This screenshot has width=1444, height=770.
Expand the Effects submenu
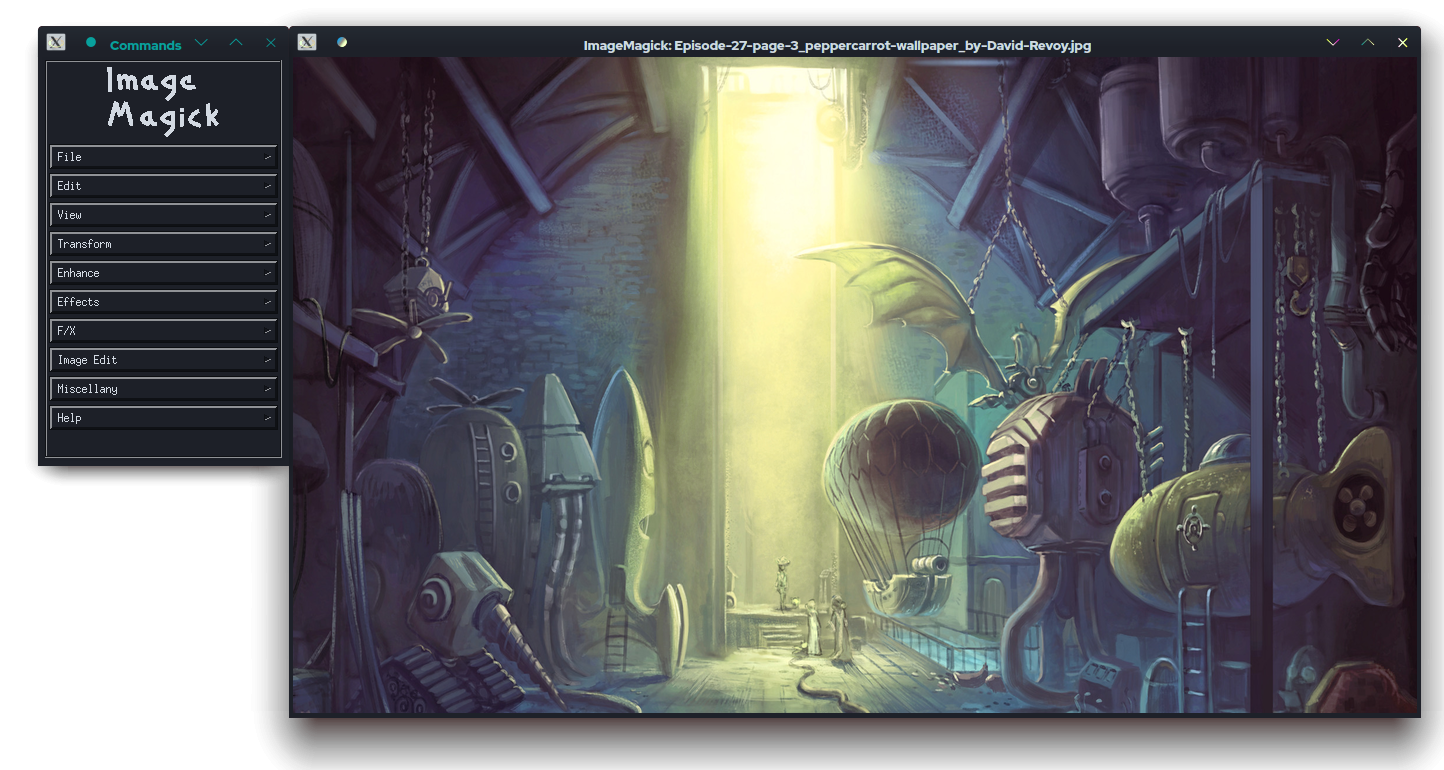(x=163, y=302)
